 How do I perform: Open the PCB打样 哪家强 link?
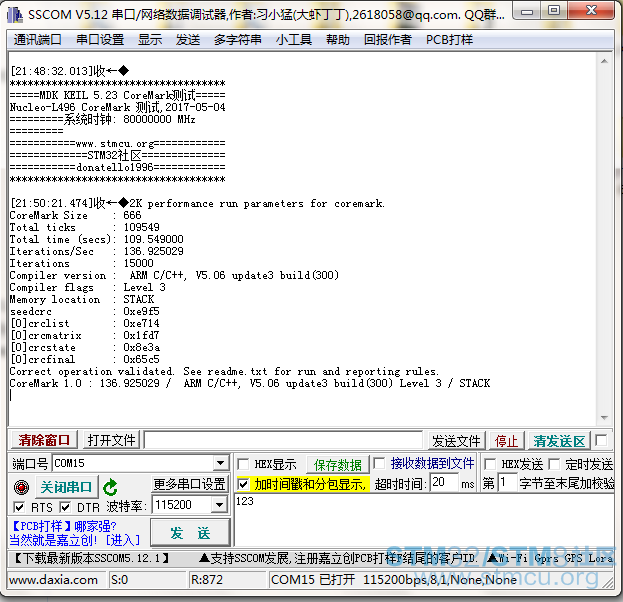pyautogui.click(x=64, y=526)
